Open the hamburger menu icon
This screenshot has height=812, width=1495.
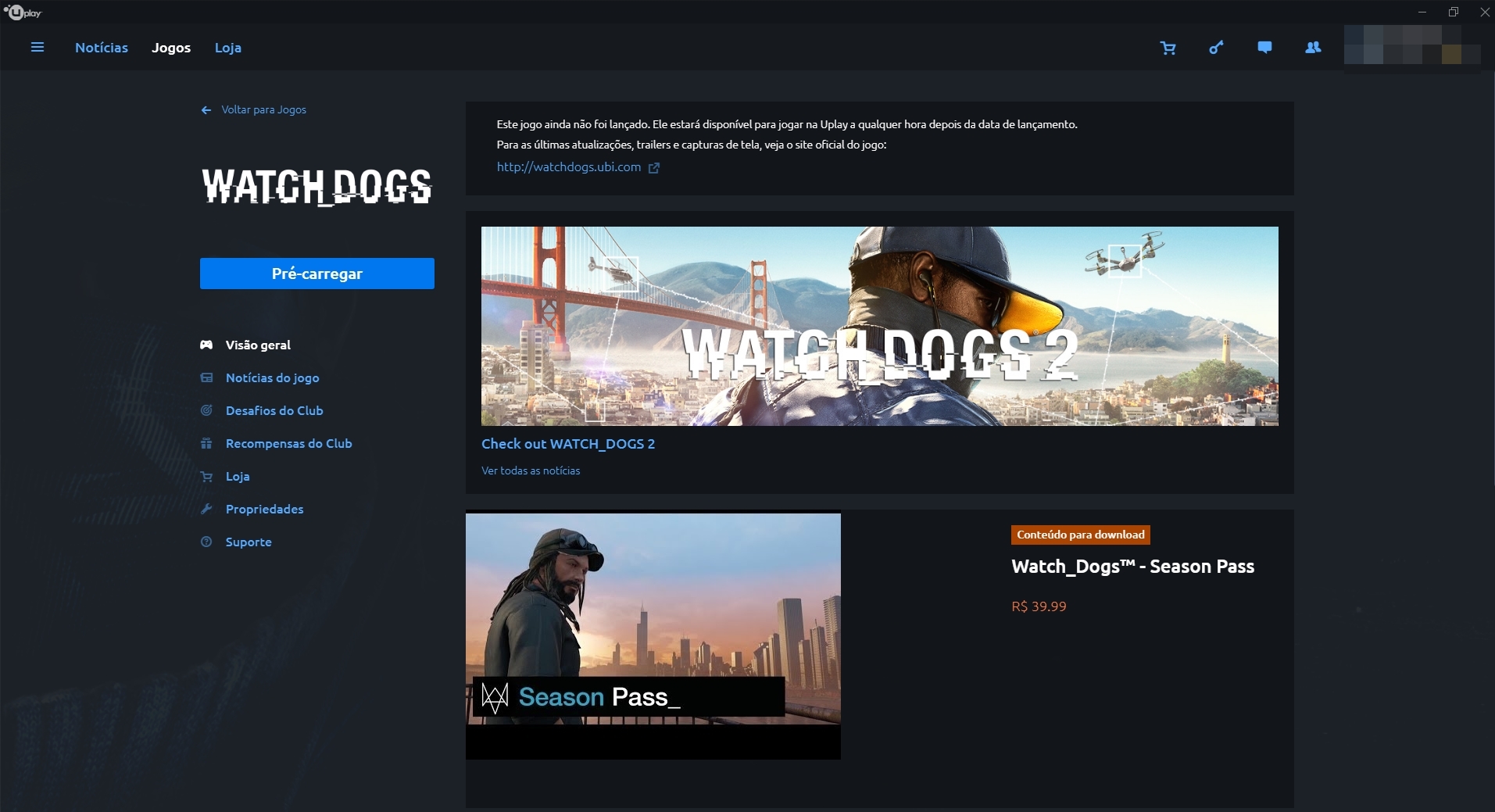(37, 48)
